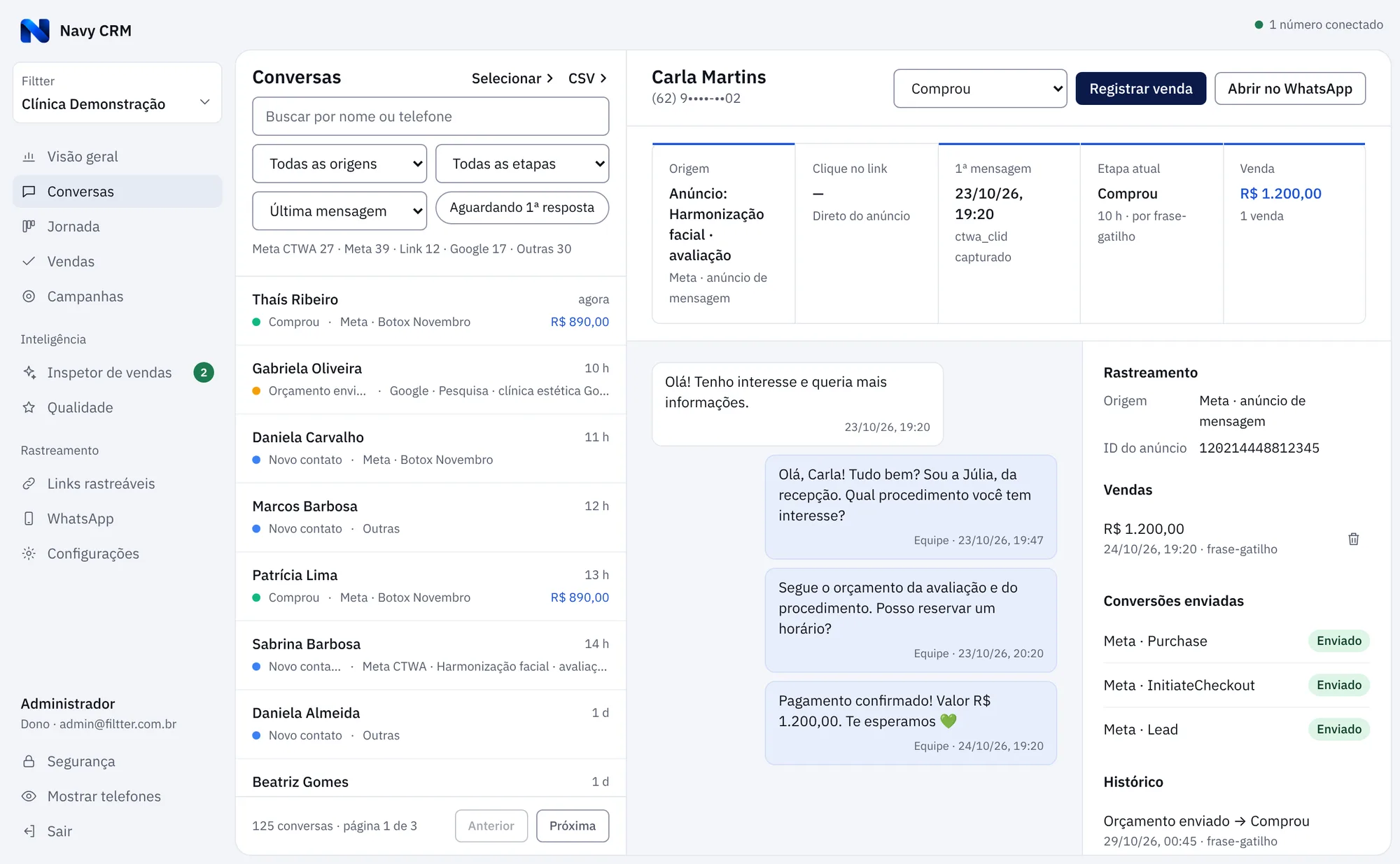This screenshot has width=1400, height=864.
Task: Click the Navy CRM logo icon
Action: [35, 31]
